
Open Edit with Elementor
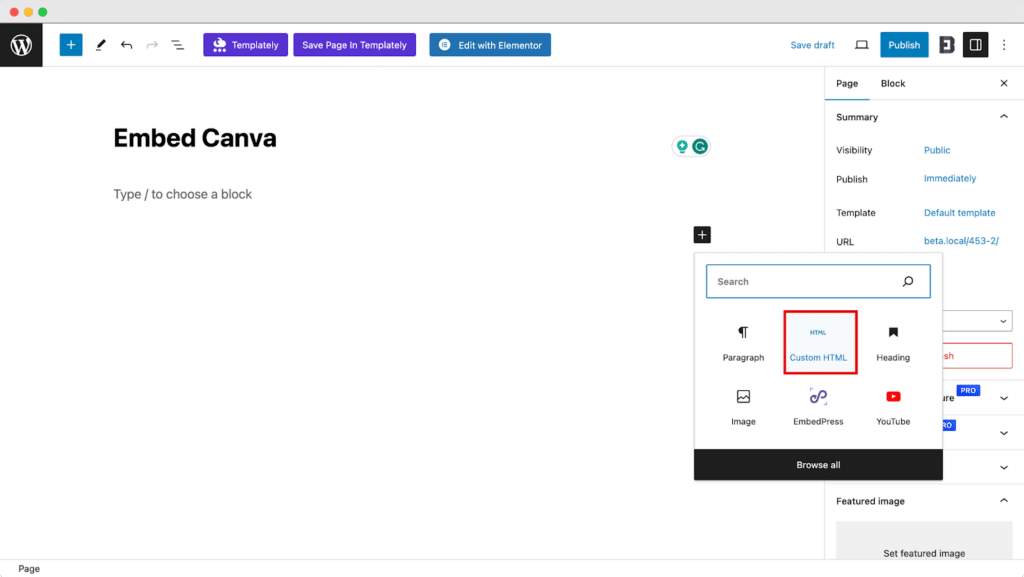point(490,45)
